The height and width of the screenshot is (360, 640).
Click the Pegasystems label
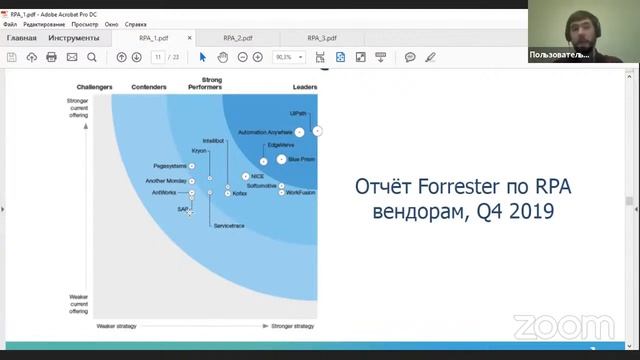170,166
